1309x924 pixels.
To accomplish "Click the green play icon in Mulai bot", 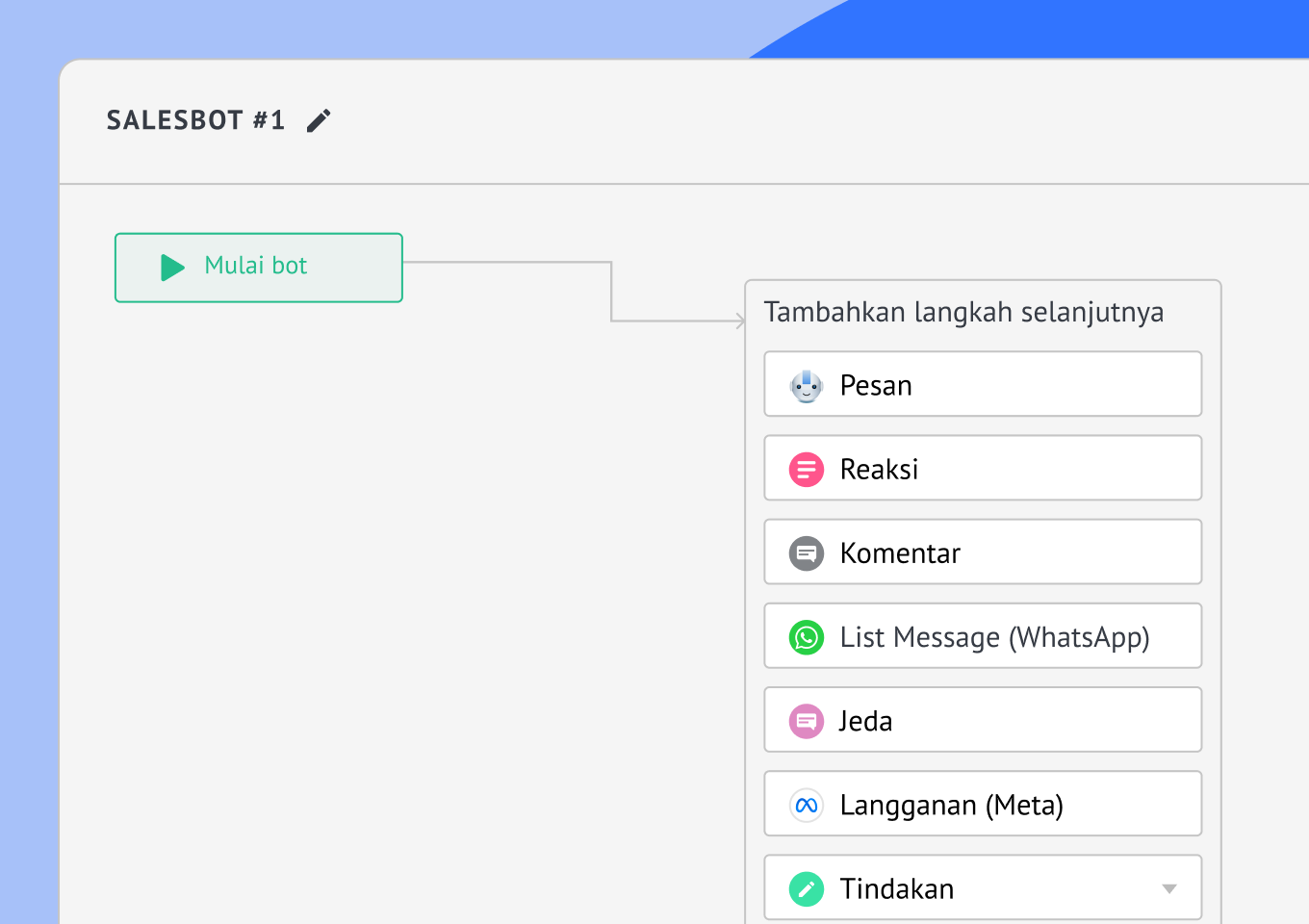I will pyautogui.click(x=172, y=268).
